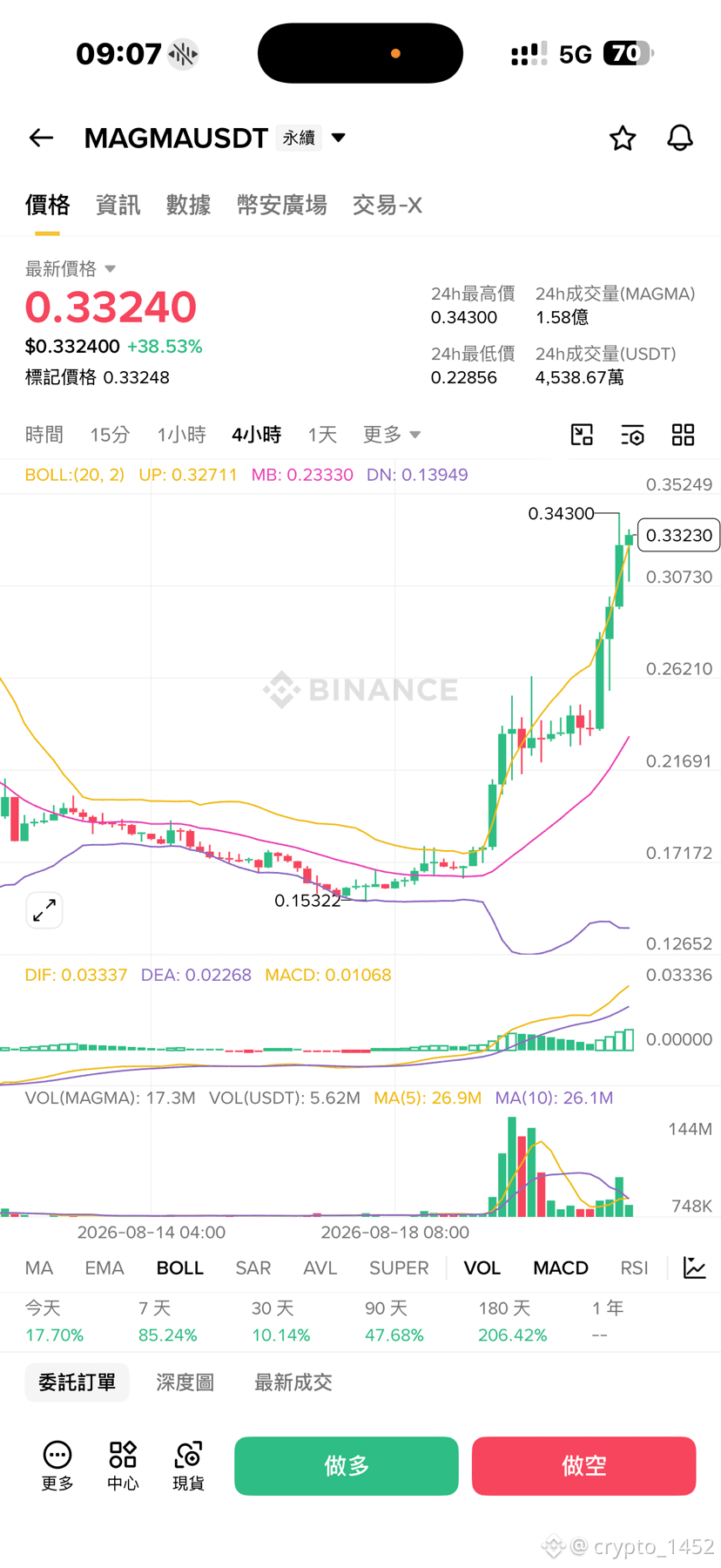Open the 交易-X tab
Image resolution: width=721 pixels, height=1568 pixels.
pos(387,205)
